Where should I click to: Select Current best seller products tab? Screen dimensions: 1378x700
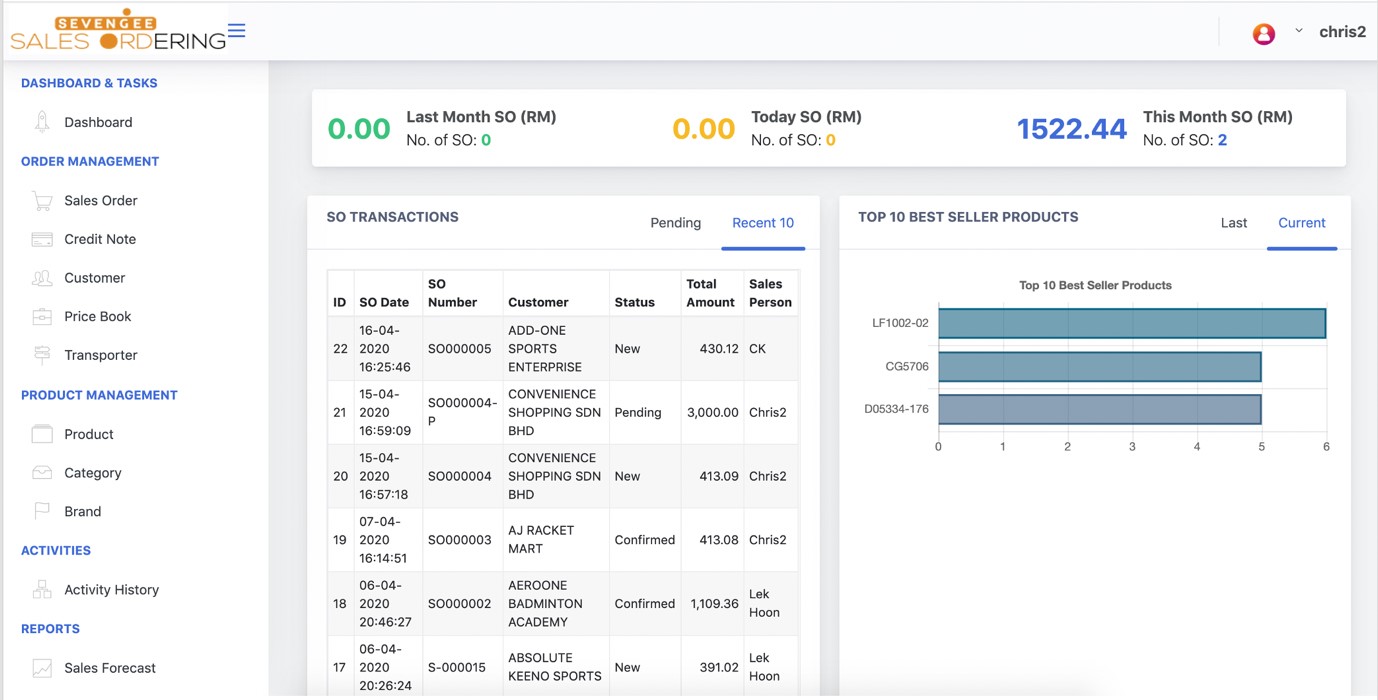click(x=1301, y=223)
